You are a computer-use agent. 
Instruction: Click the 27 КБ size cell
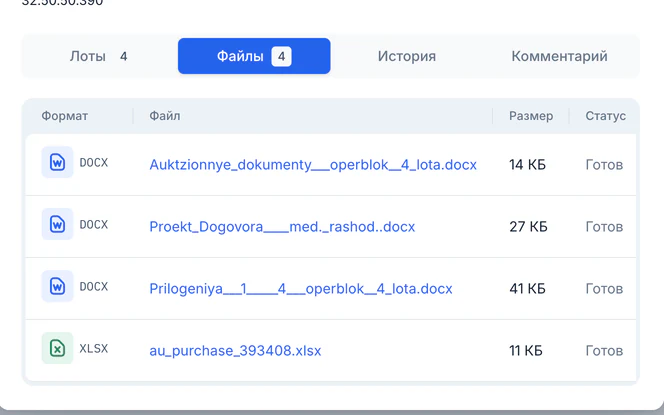click(x=528, y=227)
